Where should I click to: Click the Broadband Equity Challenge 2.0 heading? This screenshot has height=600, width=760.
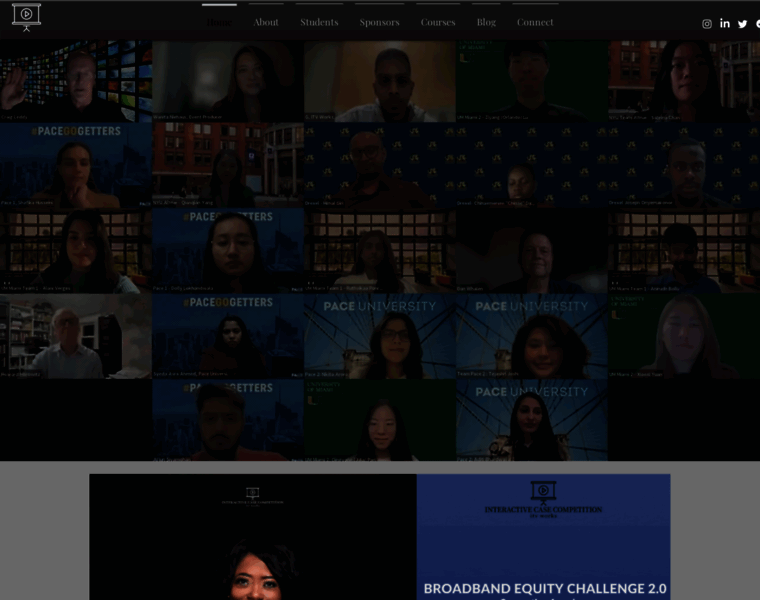coord(545,588)
